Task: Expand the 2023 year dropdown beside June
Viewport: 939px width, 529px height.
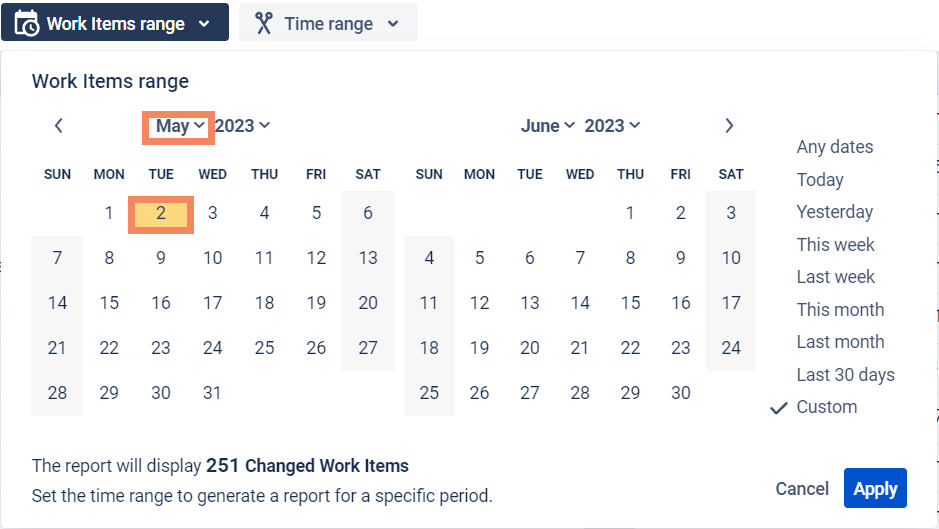Action: pyautogui.click(x=612, y=126)
